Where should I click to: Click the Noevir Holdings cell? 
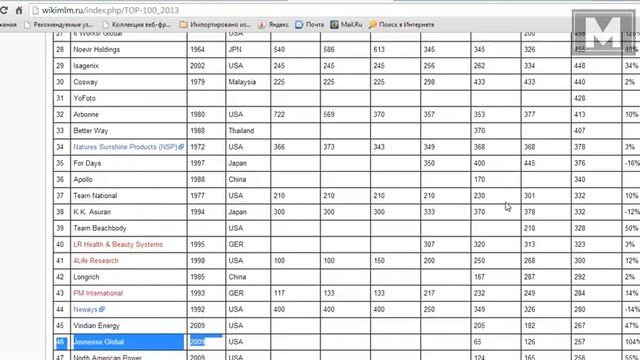[129, 50]
